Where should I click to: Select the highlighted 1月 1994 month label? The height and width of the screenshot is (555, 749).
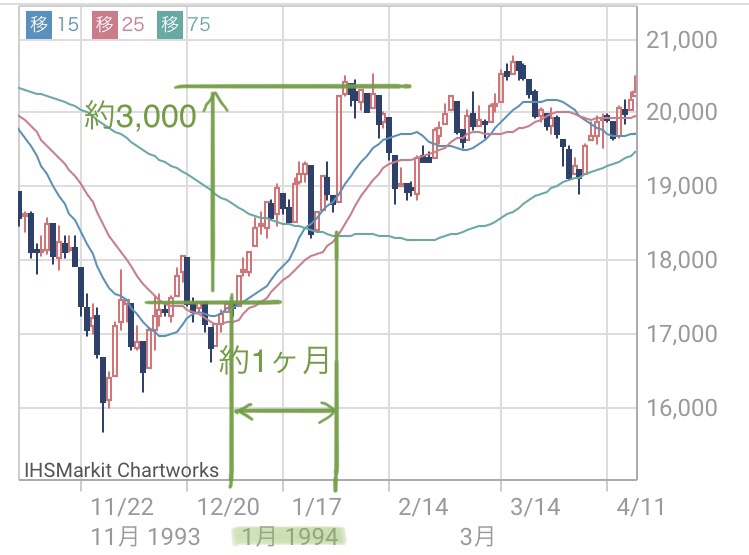[x=288, y=536]
